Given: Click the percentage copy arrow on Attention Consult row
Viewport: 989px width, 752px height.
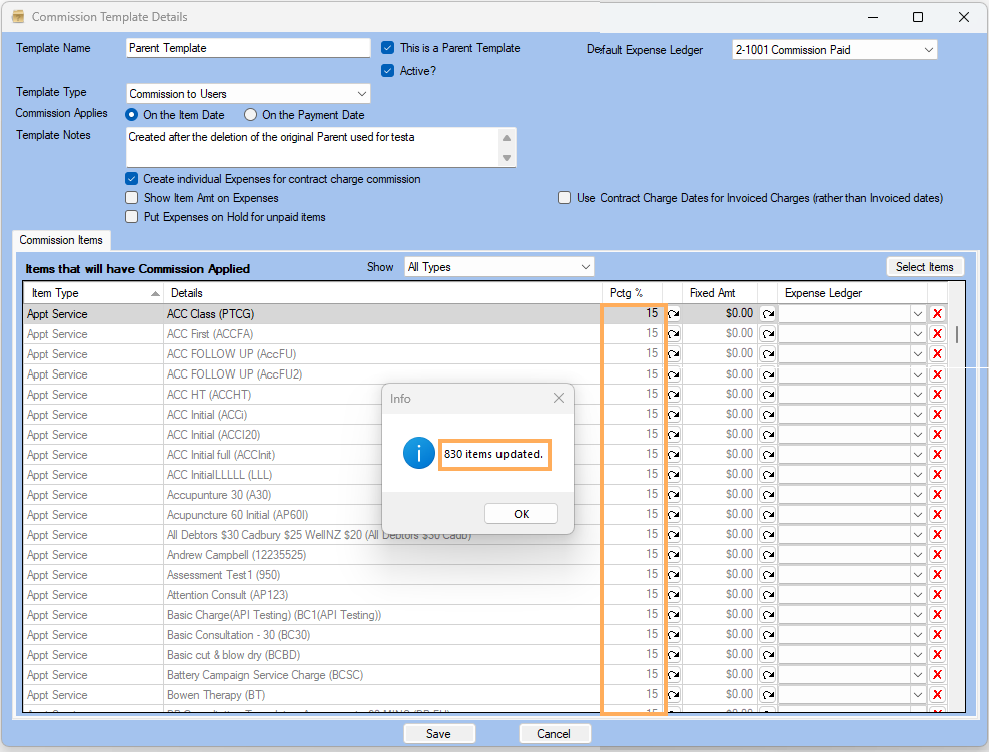Looking at the screenshot, I should click(x=673, y=595).
